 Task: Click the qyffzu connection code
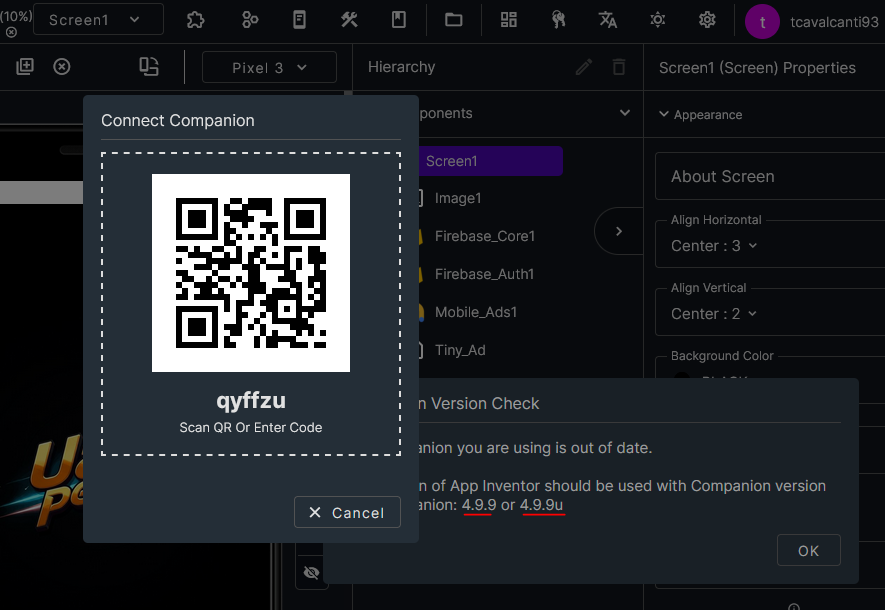pos(251,401)
